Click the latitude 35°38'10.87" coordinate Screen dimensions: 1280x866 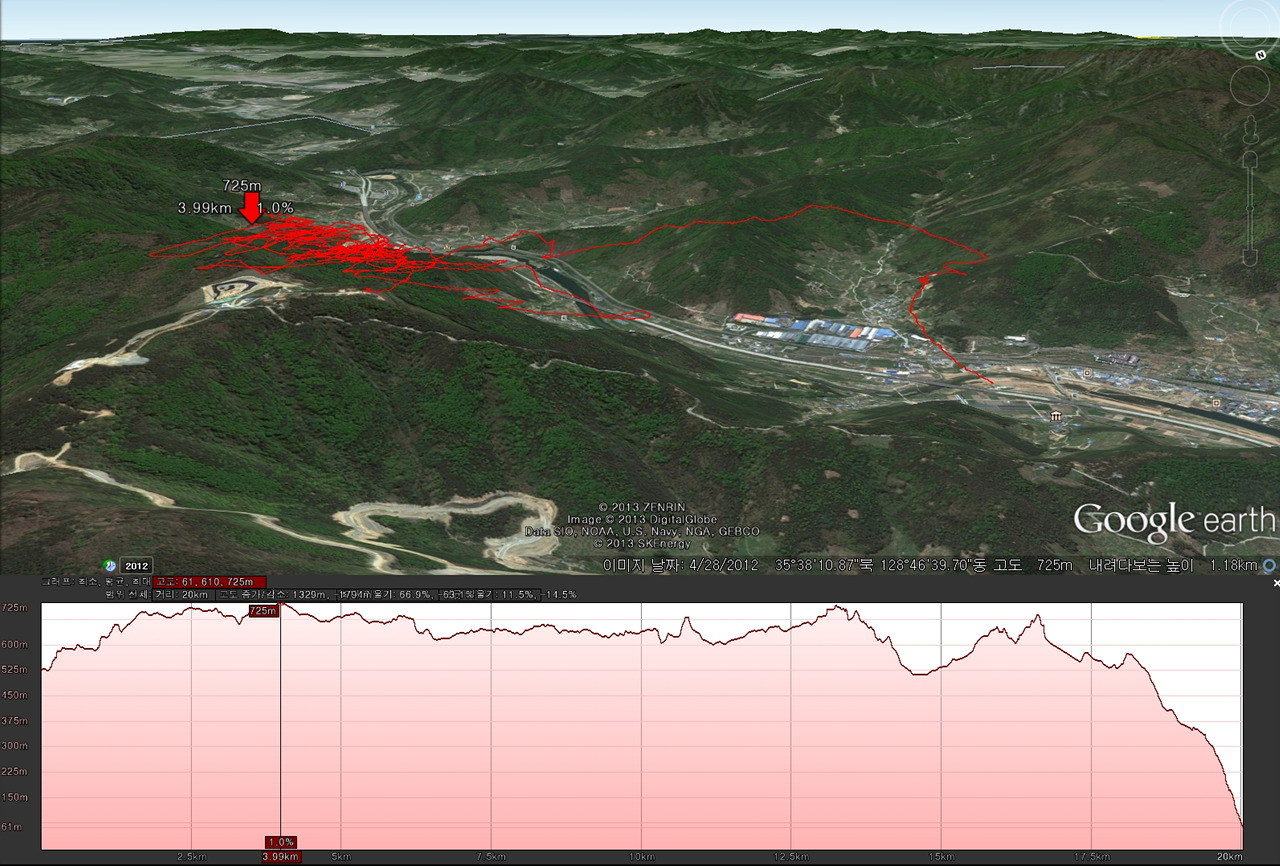click(x=817, y=565)
